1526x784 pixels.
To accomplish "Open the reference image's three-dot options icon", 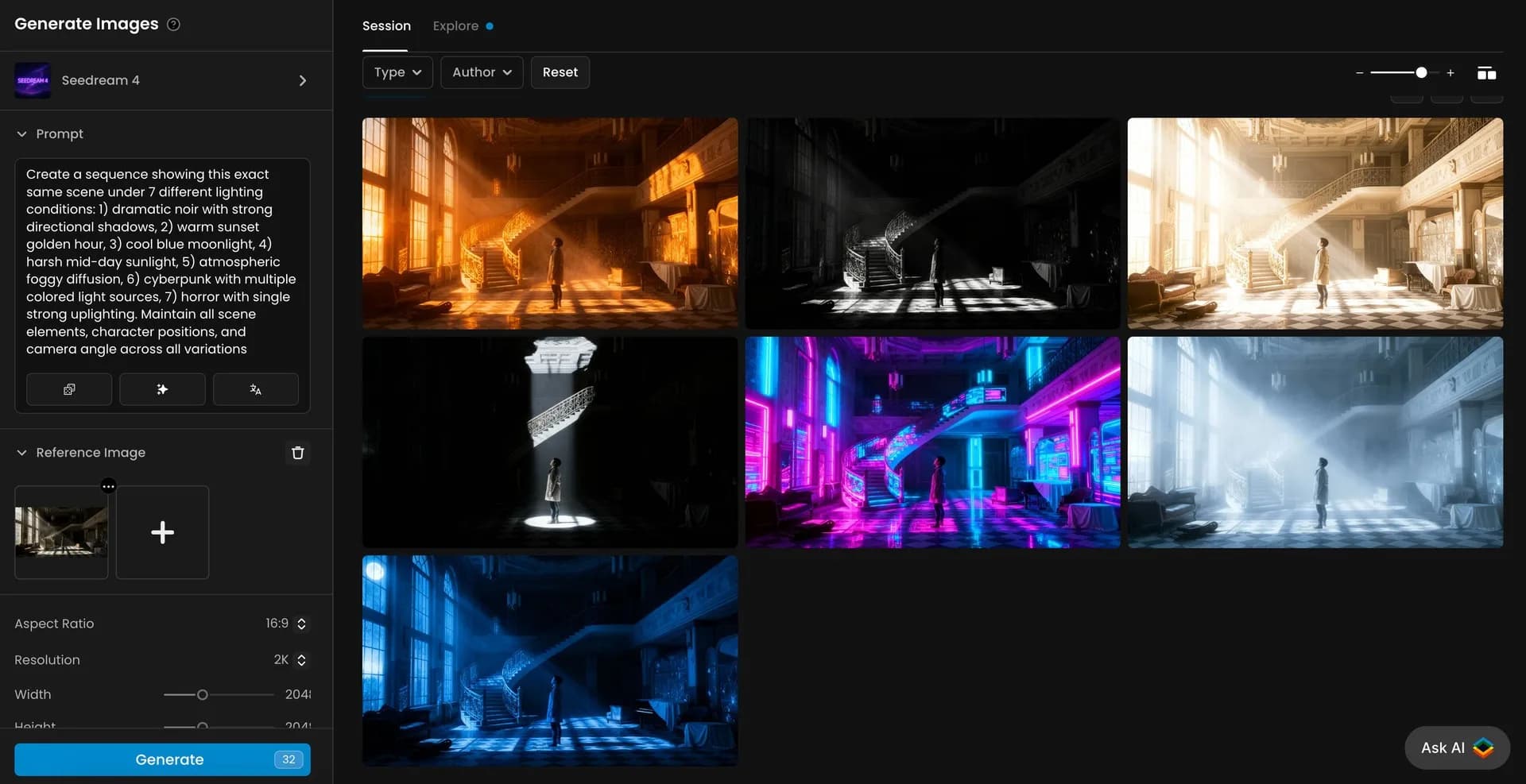I will (x=109, y=485).
